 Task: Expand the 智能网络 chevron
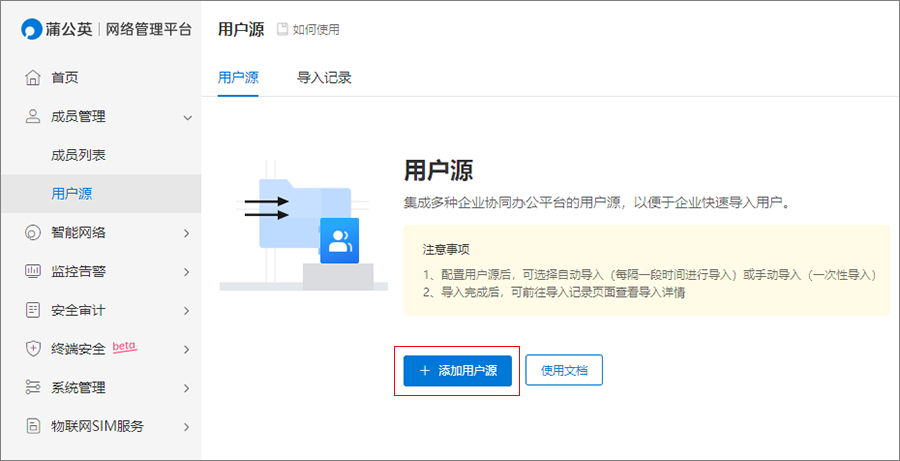[x=187, y=234]
